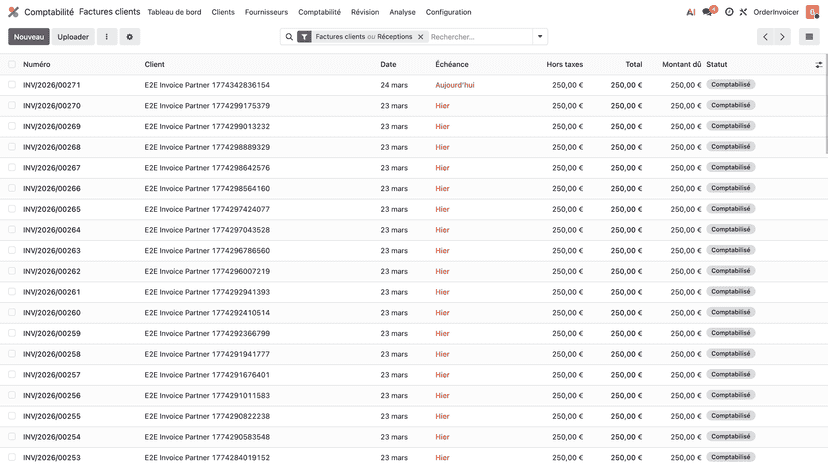
Task: Sort by the Total column header
Action: (x=634, y=64)
